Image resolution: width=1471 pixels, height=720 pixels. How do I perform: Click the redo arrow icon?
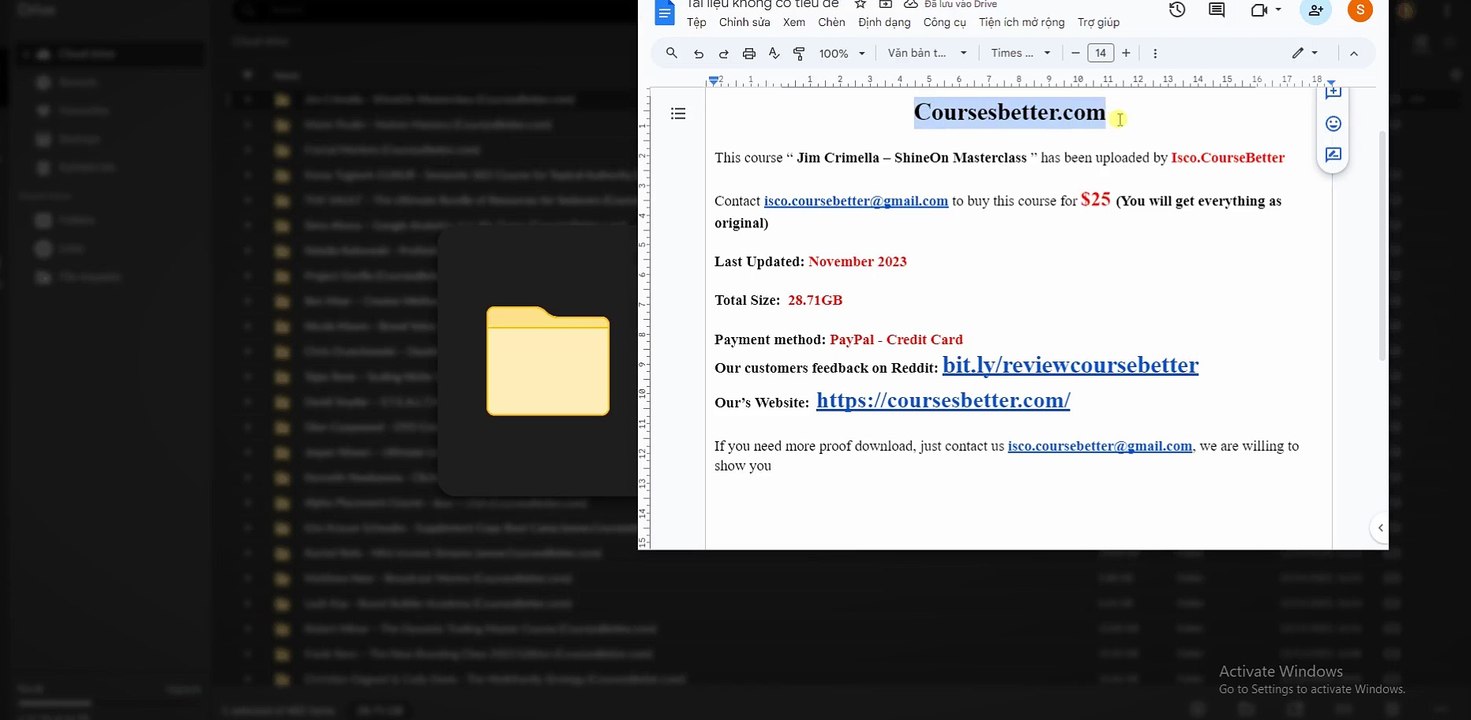click(x=723, y=53)
